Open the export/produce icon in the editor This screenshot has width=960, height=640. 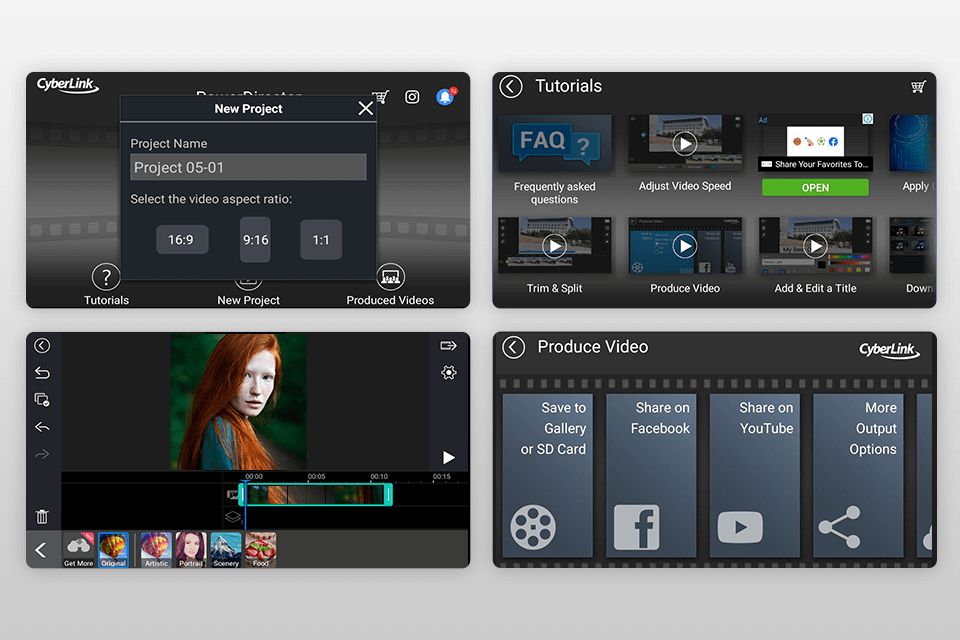pos(447,345)
